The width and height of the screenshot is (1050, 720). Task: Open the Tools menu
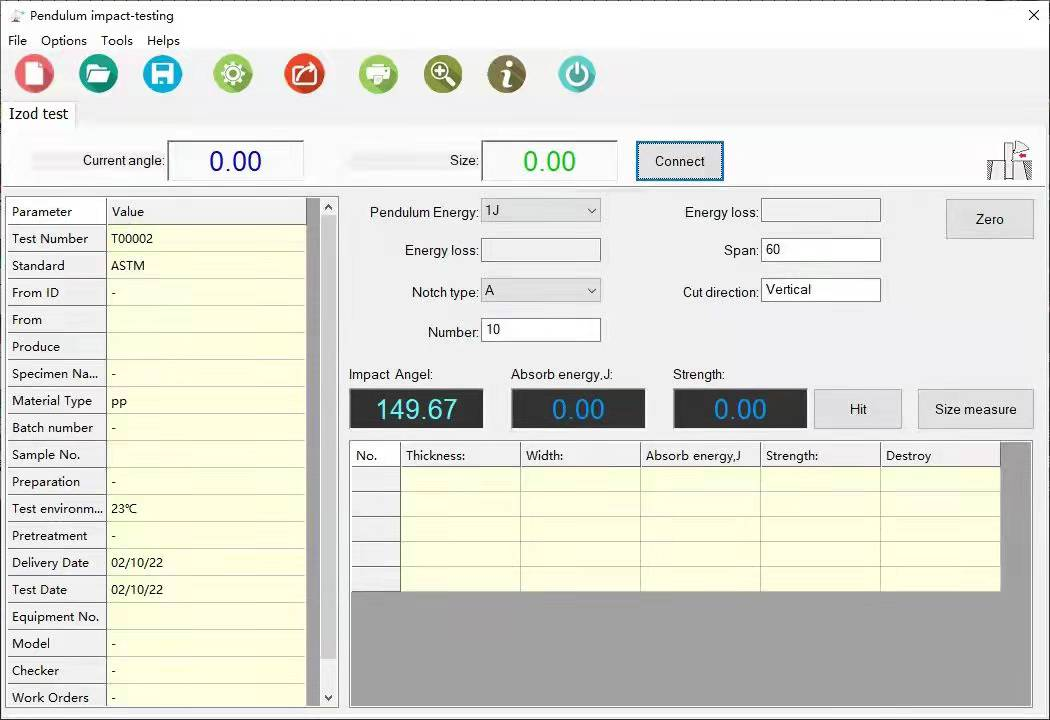tap(116, 41)
